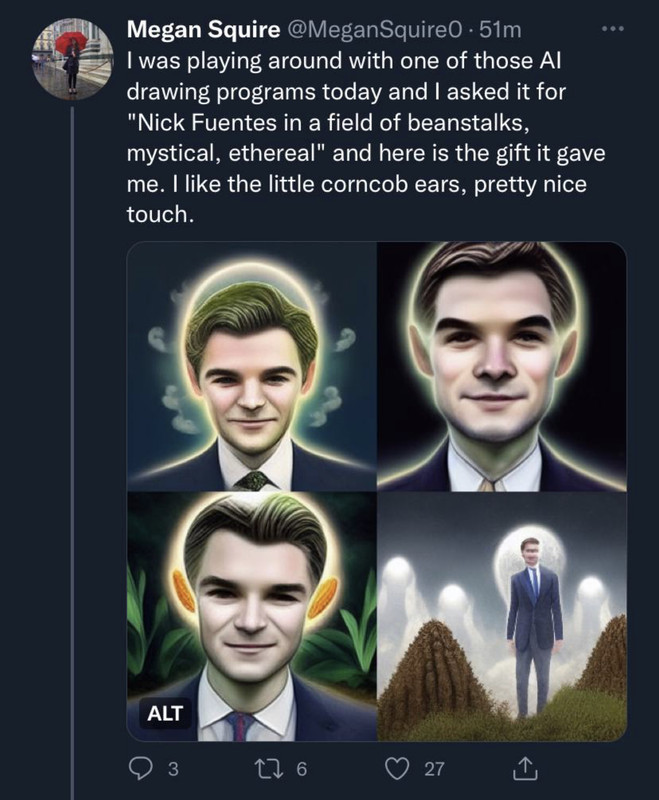
Task: Open Megan Squire's profile avatar
Action: (x=73, y=58)
